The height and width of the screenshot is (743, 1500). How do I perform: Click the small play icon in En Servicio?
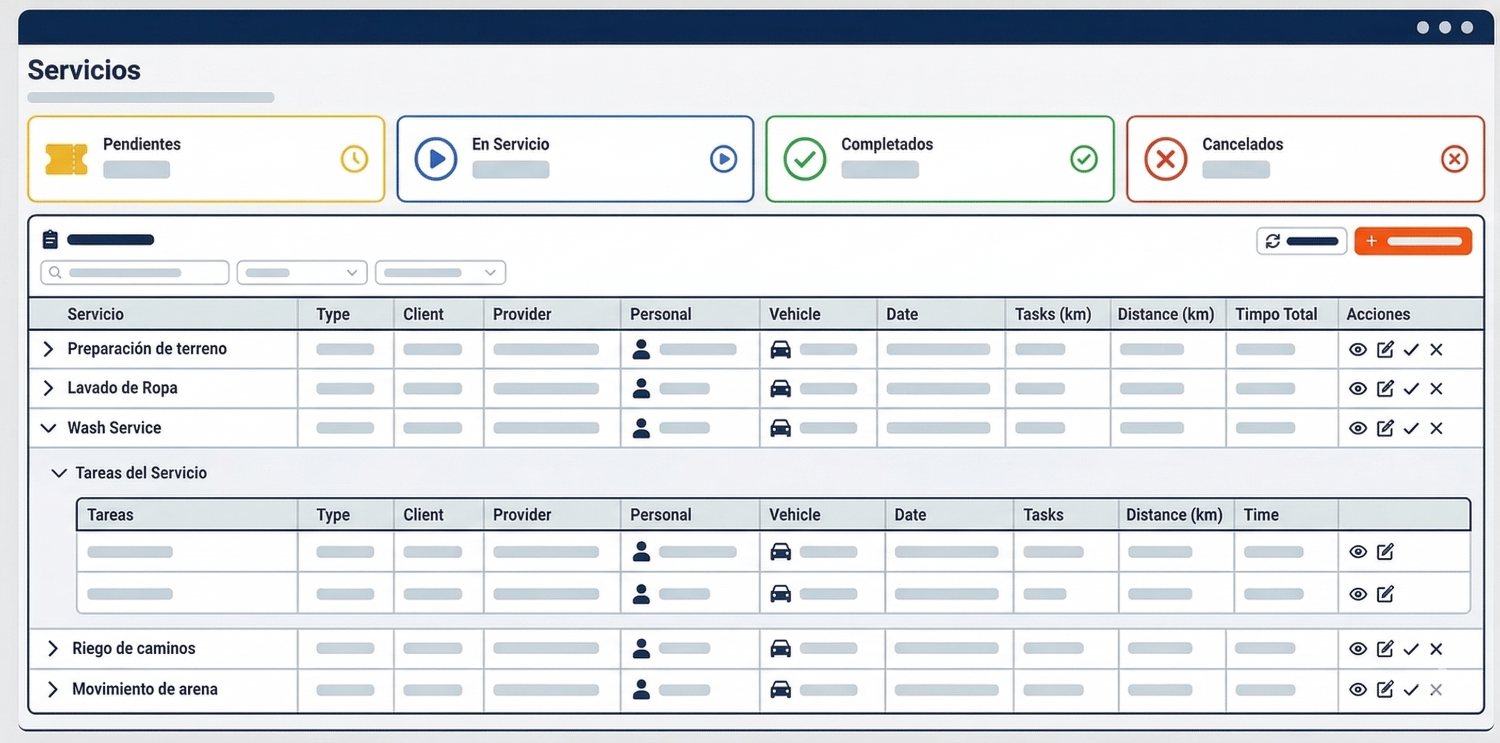(723, 159)
